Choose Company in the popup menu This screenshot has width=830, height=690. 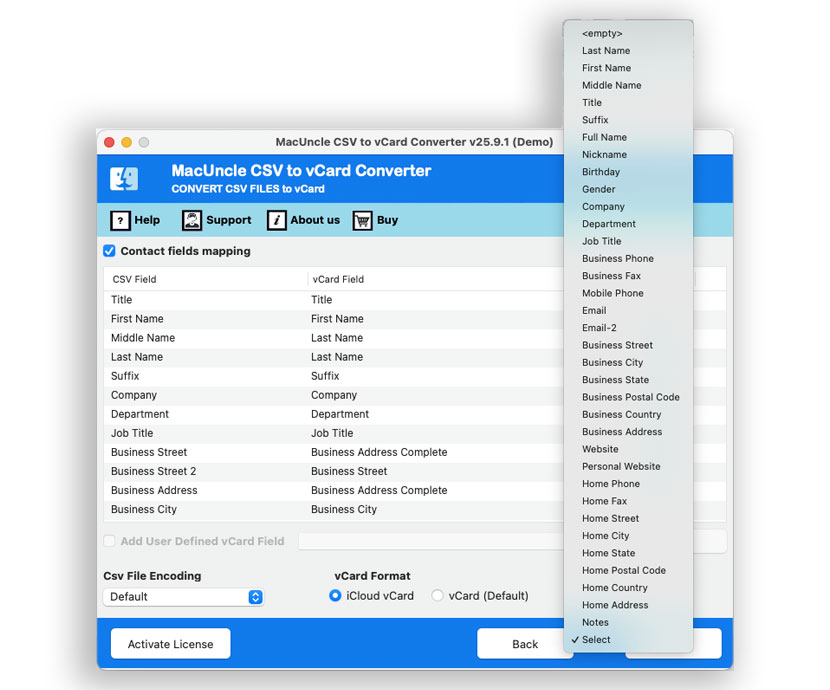tap(628, 206)
